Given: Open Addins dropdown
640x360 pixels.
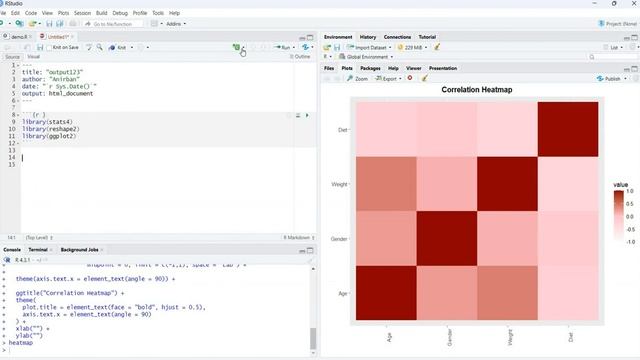Looking at the screenshot, I should [176, 24].
